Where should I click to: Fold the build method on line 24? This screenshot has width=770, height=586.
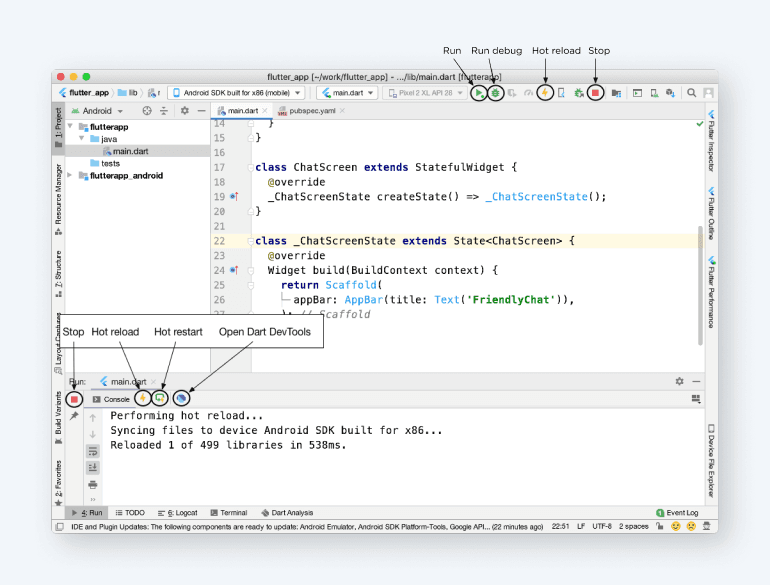click(x=250, y=271)
